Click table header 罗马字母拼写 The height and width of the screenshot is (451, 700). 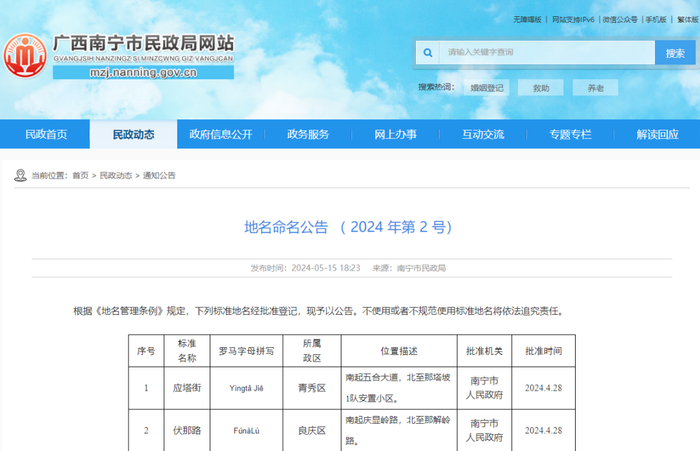(x=246, y=351)
